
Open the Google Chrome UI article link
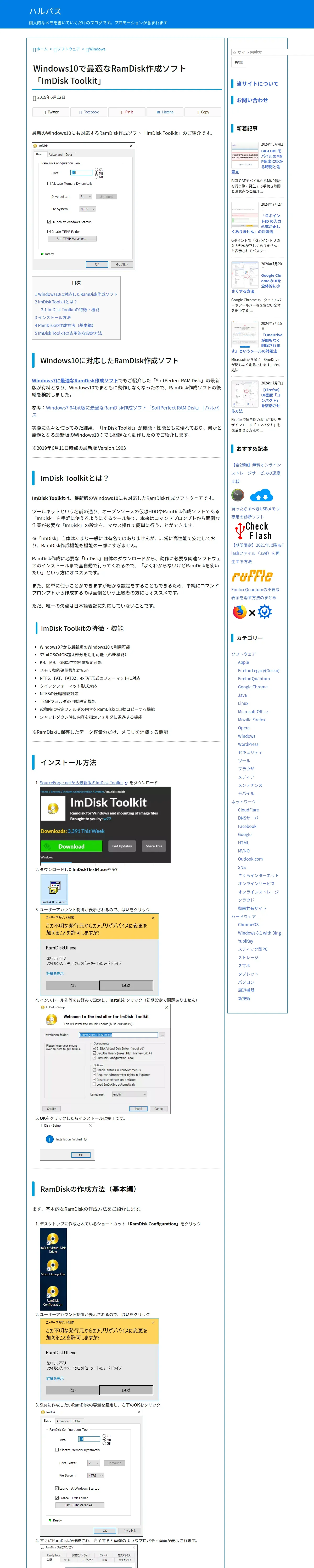pyautogui.click(x=256, y=283)
